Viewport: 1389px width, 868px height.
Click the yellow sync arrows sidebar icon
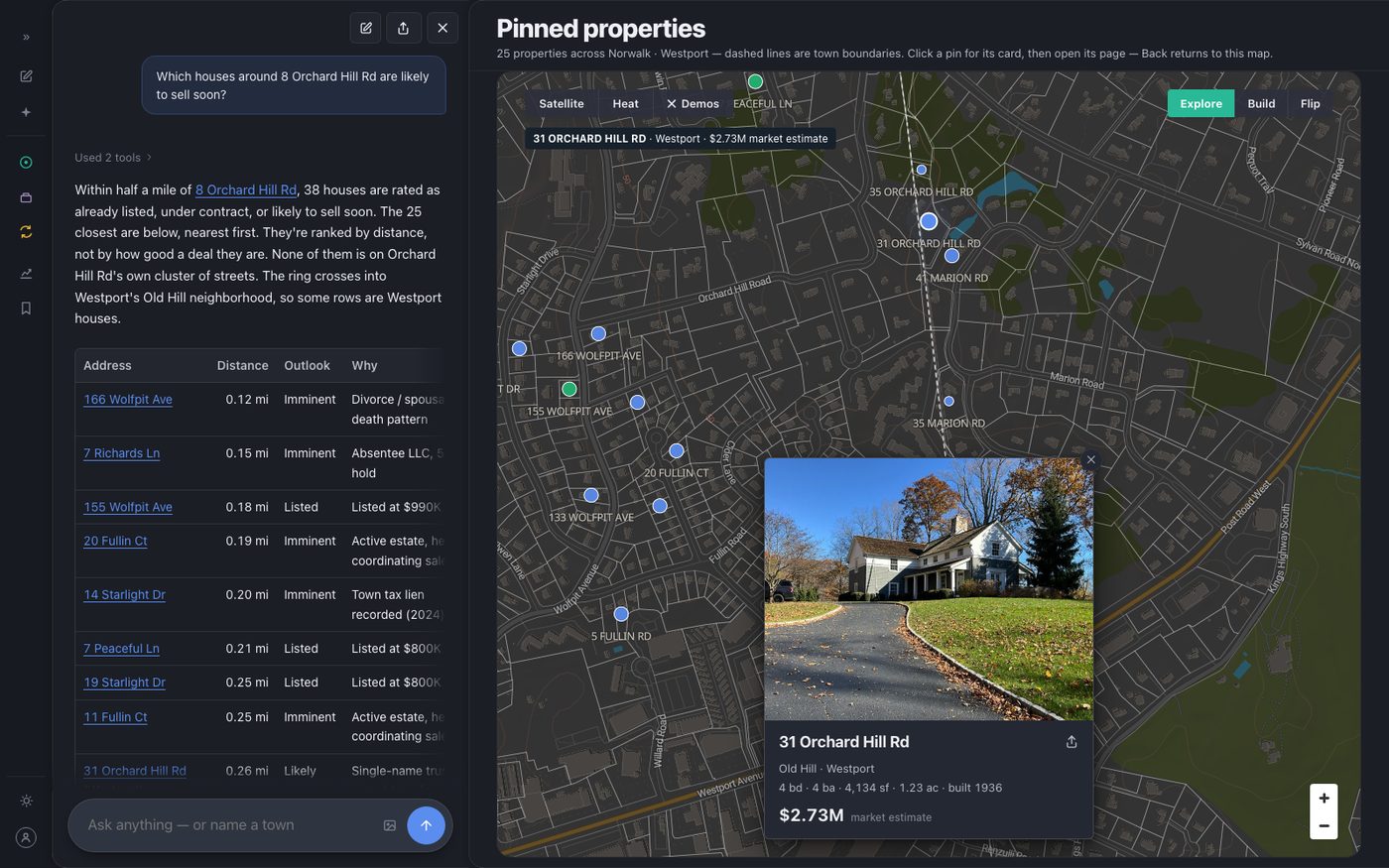(x=26, y=232)
